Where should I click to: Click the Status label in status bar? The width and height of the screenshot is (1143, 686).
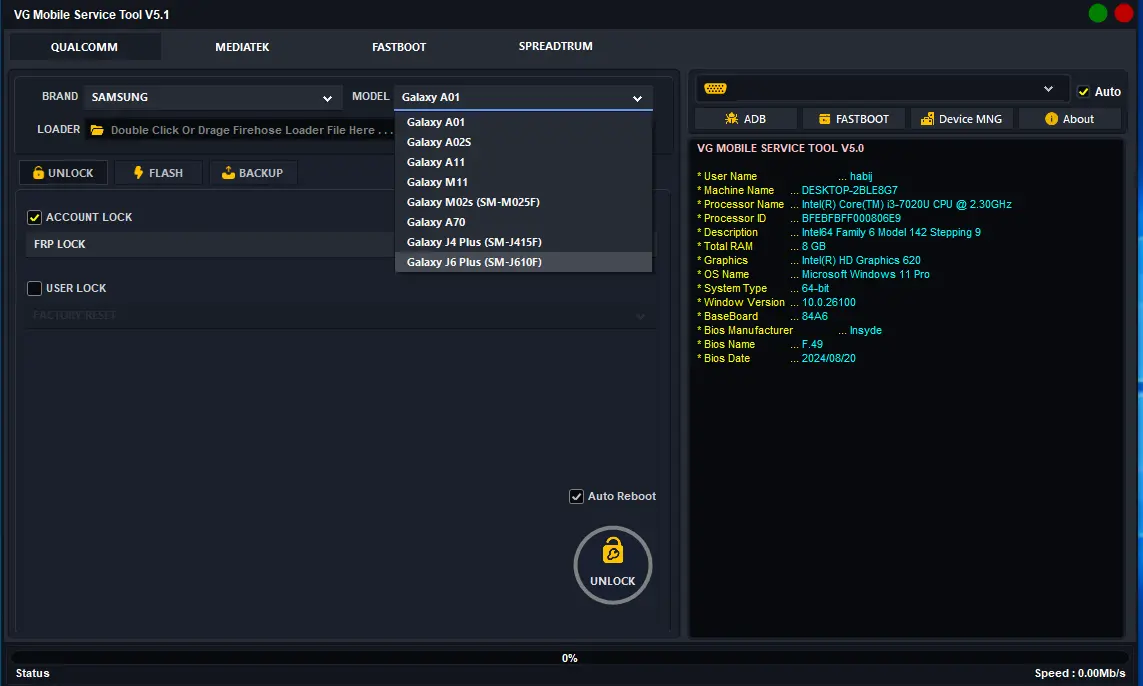coord(33,673)
